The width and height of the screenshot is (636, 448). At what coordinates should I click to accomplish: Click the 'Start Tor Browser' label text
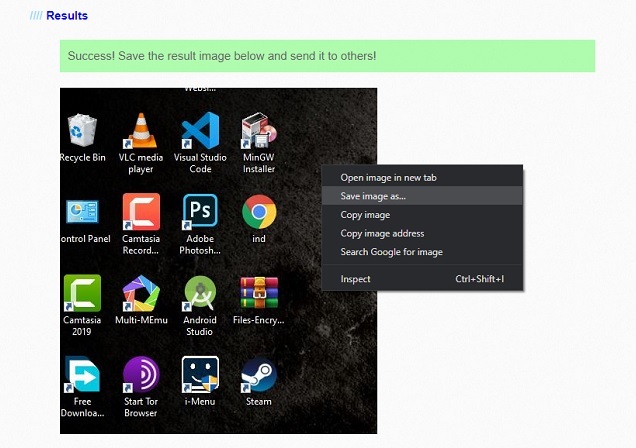(x=141, y=407)
